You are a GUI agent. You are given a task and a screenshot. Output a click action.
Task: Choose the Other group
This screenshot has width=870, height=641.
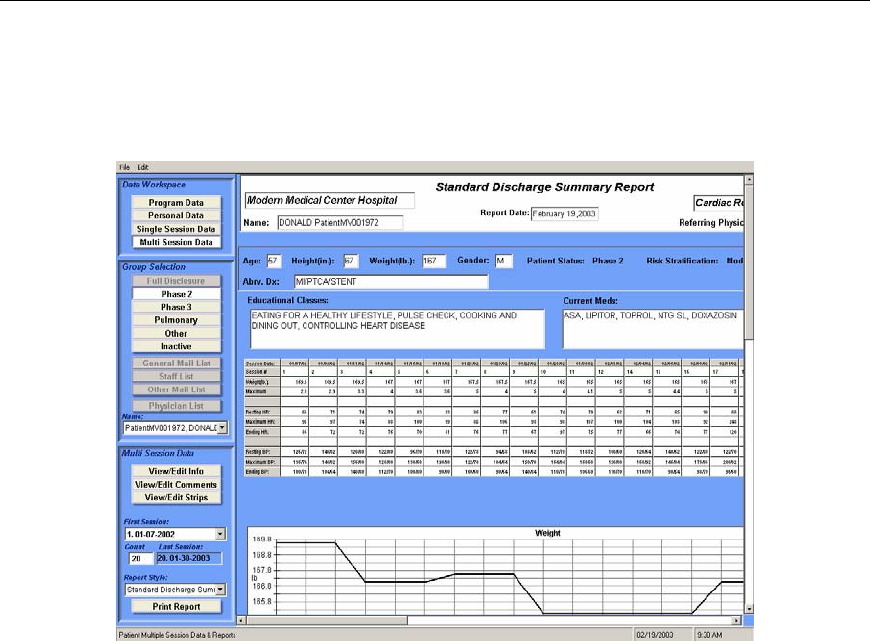tap(176, 334)
